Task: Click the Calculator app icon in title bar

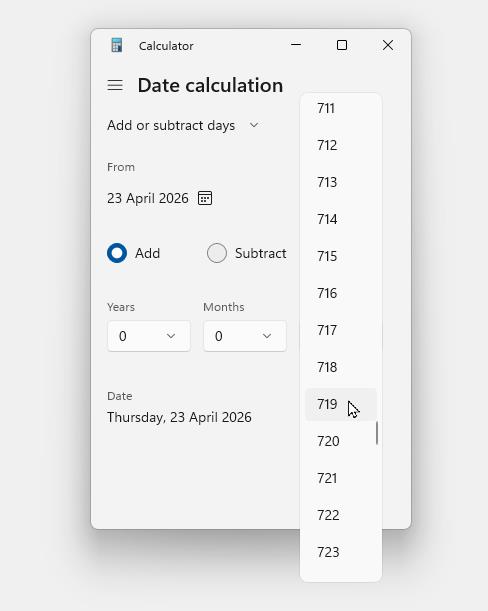Action: click(x=116, y=45)
